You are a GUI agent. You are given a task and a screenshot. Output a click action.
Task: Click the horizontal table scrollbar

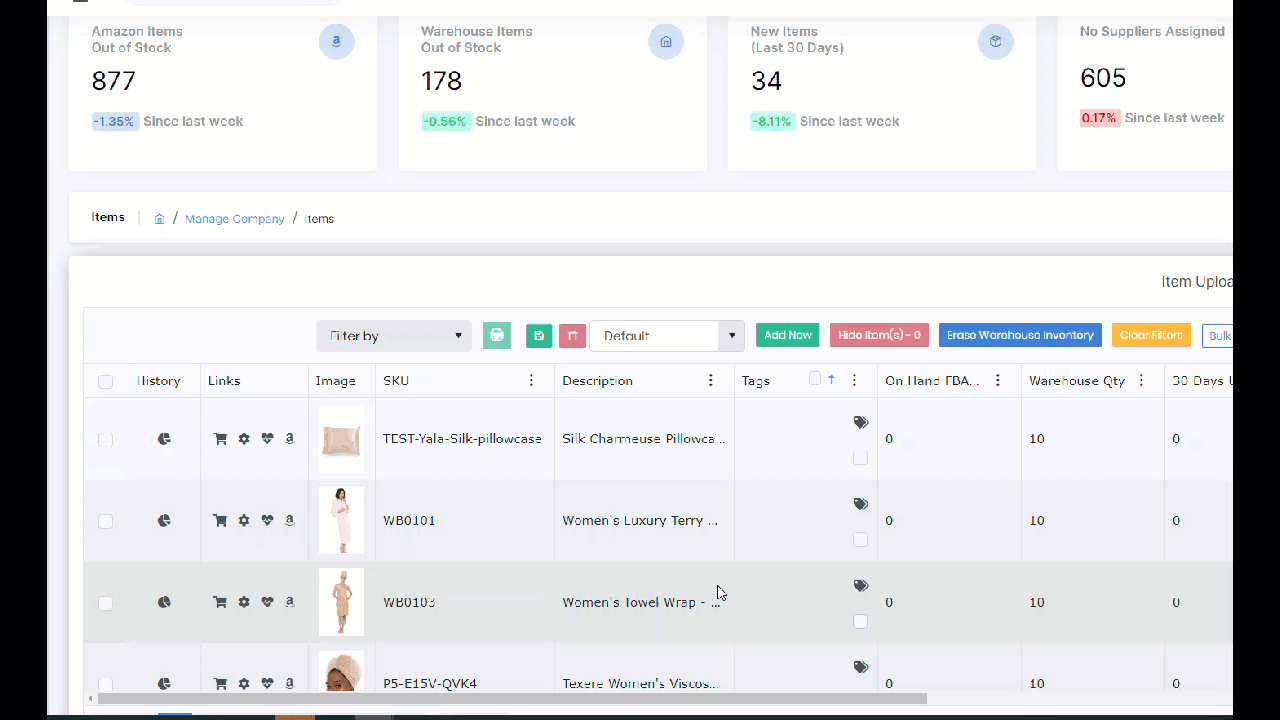point(512,698)
